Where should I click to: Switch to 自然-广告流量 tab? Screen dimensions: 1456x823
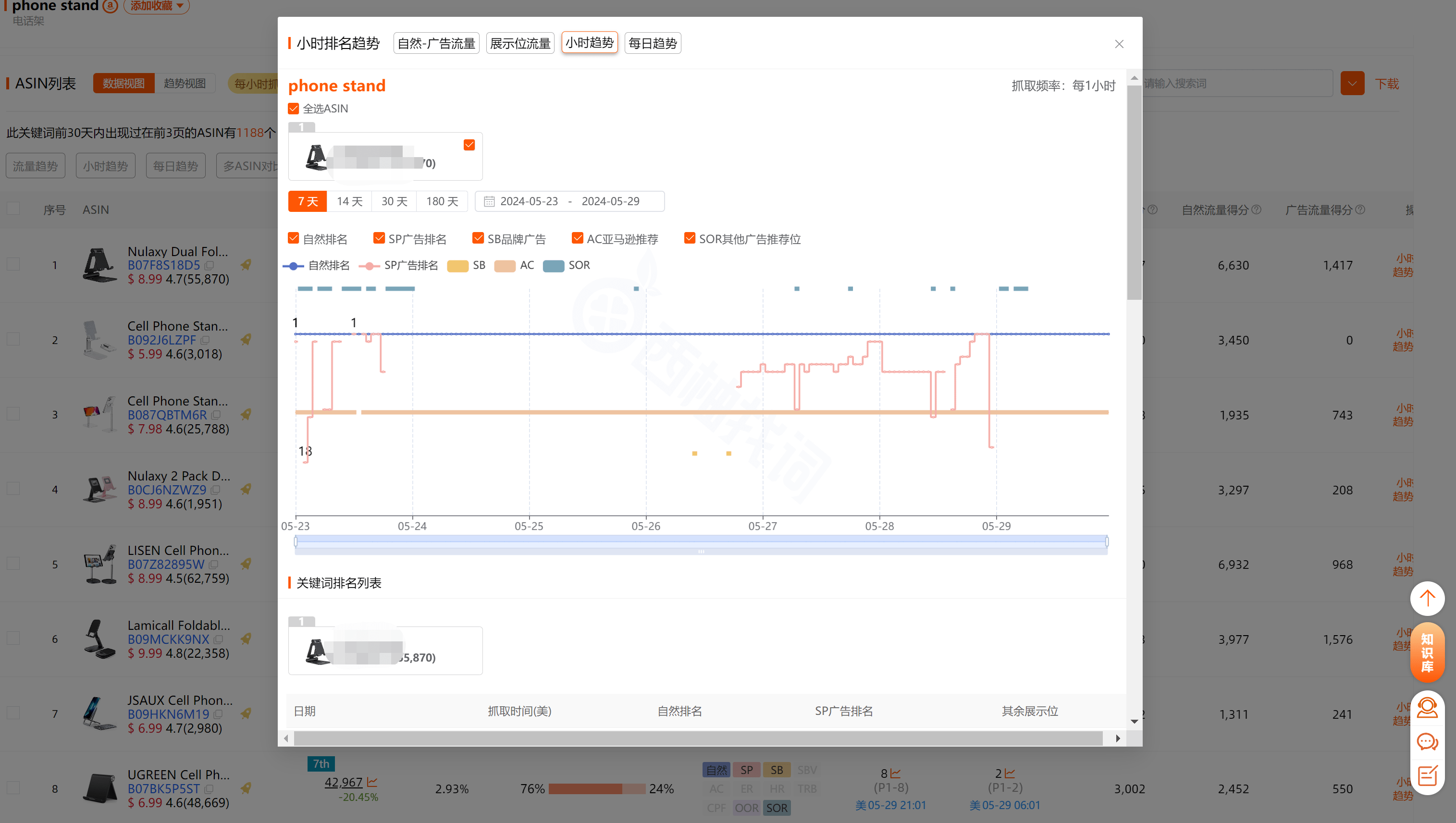[x=436, y=44]
